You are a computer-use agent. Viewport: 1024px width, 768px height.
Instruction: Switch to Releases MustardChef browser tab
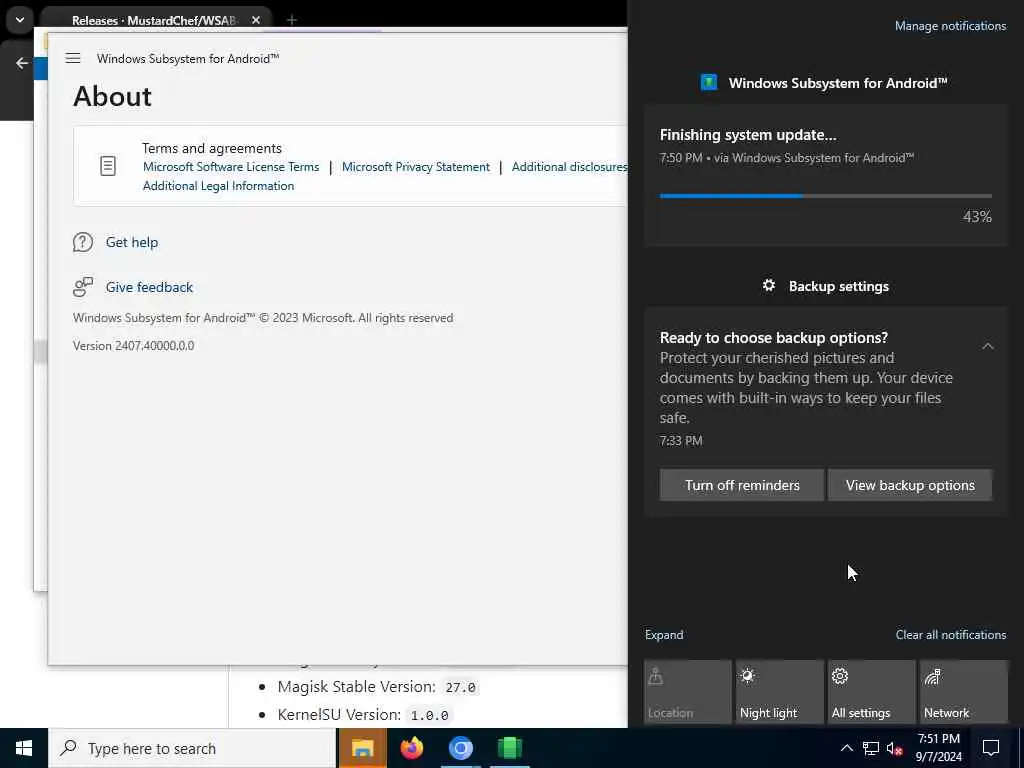155,20
